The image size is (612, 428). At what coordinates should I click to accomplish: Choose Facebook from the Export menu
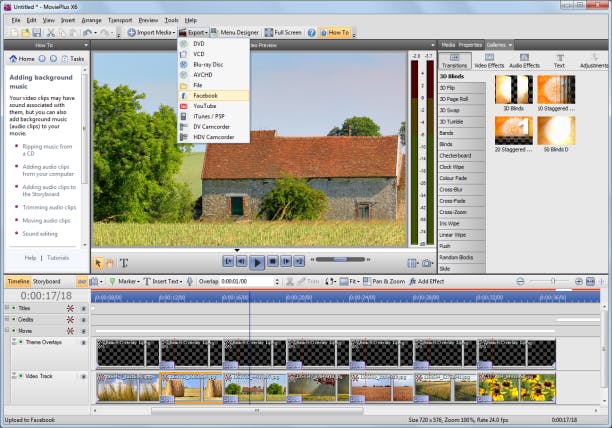(x=206, y=95)
